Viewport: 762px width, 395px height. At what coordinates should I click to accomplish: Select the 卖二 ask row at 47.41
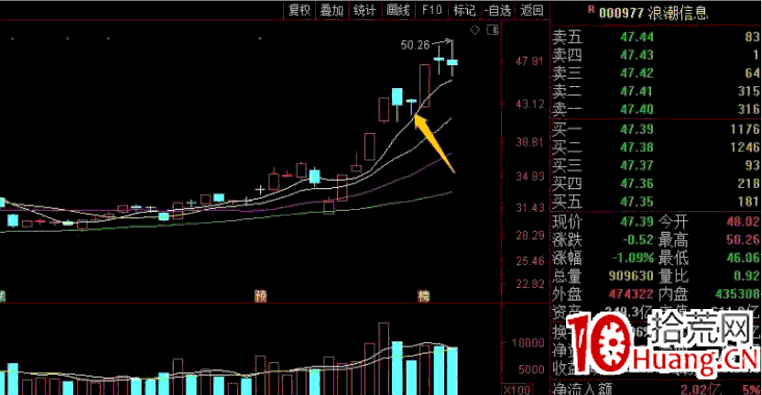[x=656, y=91]
